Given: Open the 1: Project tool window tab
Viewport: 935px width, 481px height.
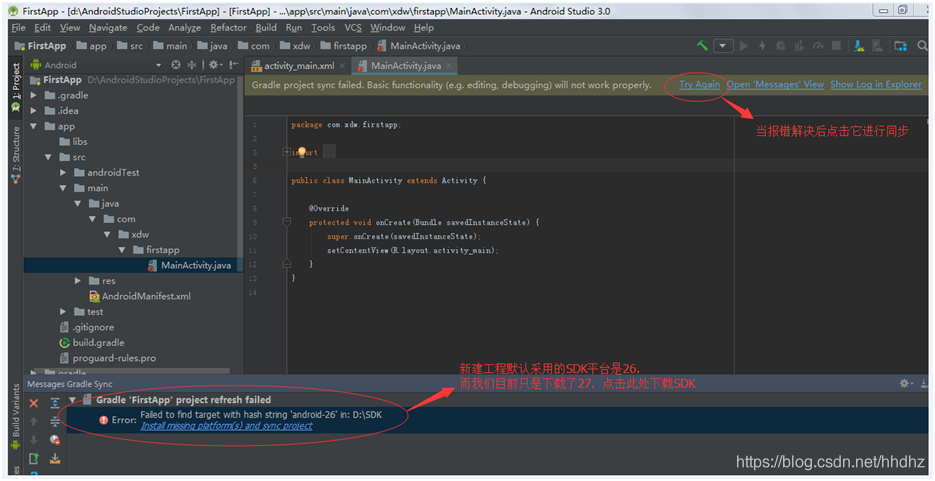Looking at the screenshot, I should [x=16, y=86].
